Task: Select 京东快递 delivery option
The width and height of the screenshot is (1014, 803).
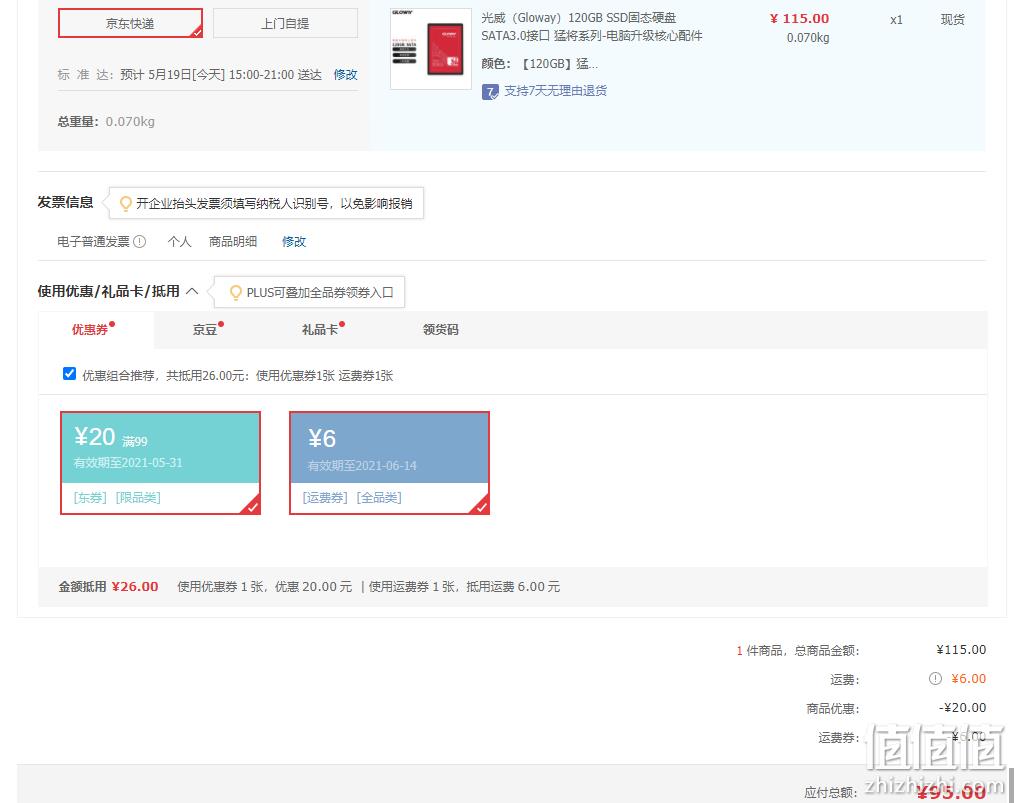Action: 130,23
